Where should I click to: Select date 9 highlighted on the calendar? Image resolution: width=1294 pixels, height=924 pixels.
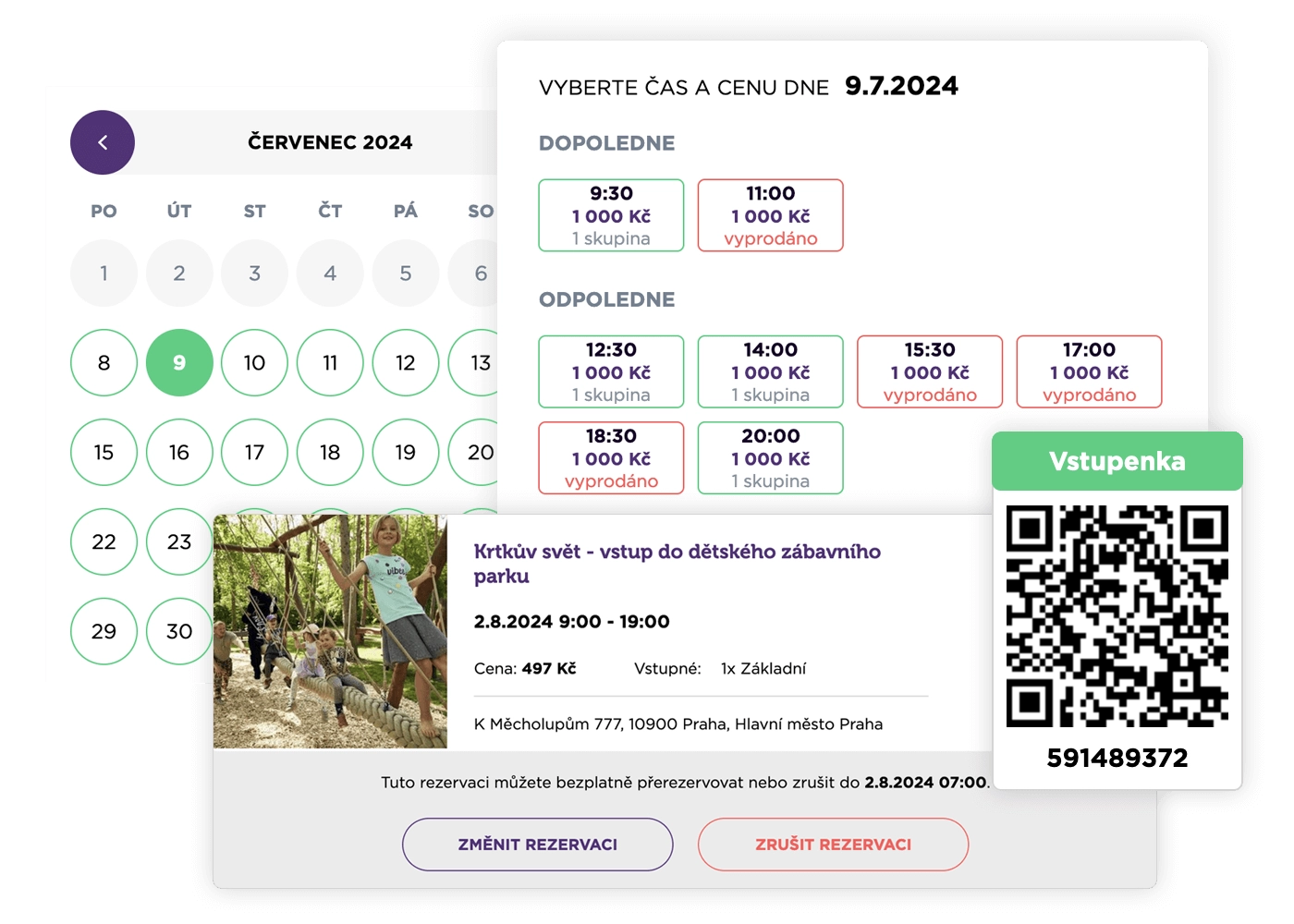point(178,363)
